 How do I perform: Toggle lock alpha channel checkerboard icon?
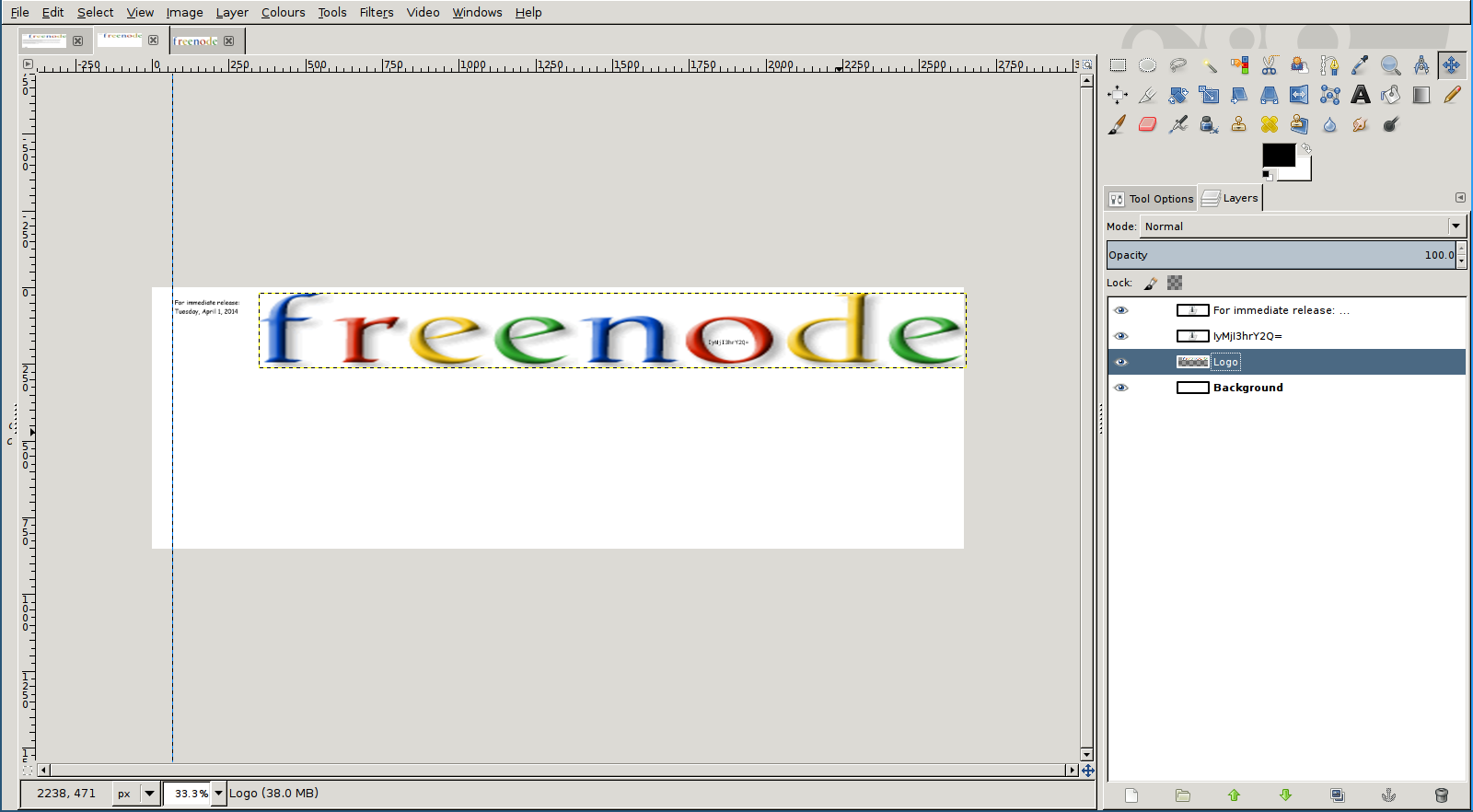tap(1175, 283)
